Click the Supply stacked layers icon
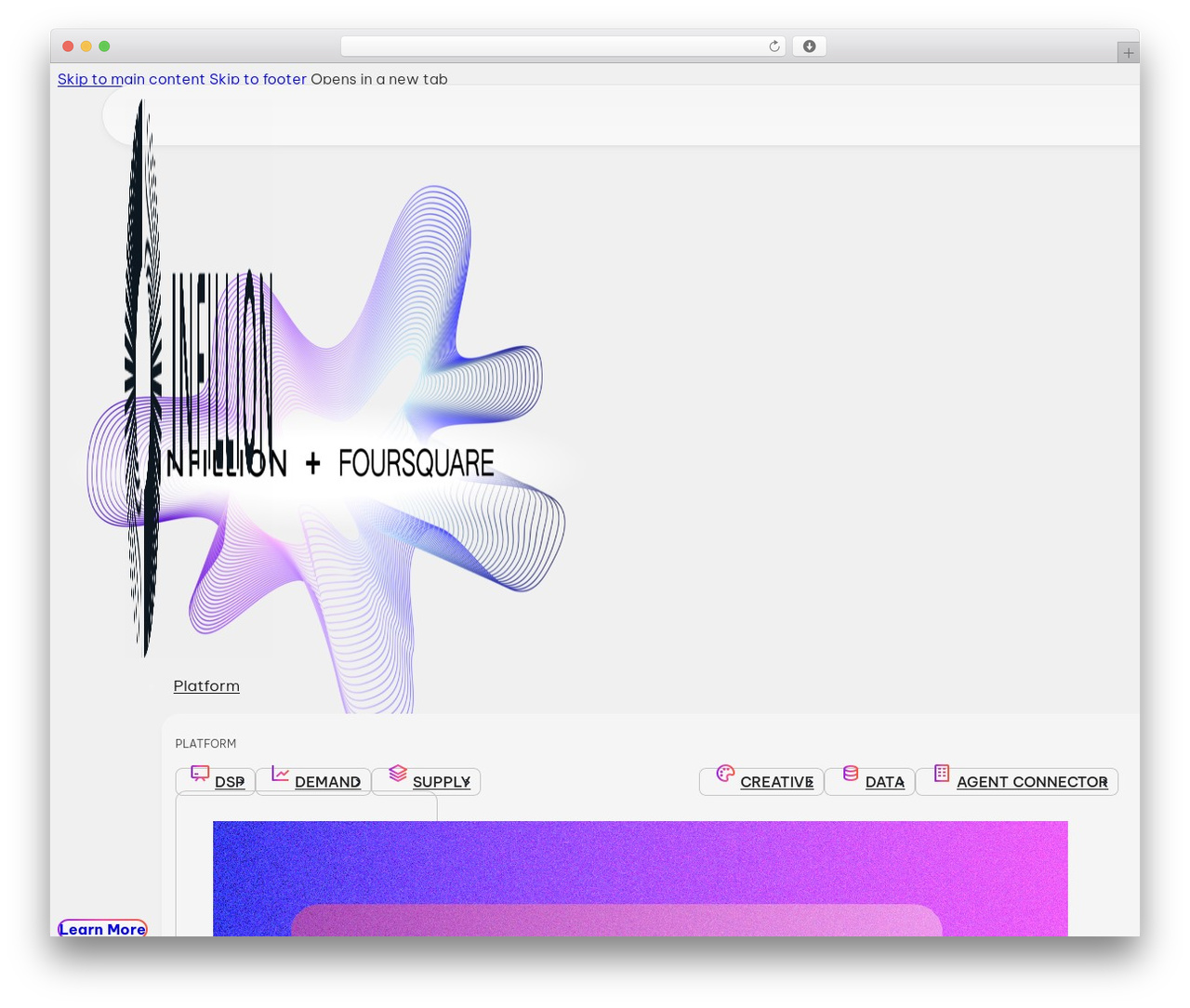 click(x=398, y=773)
